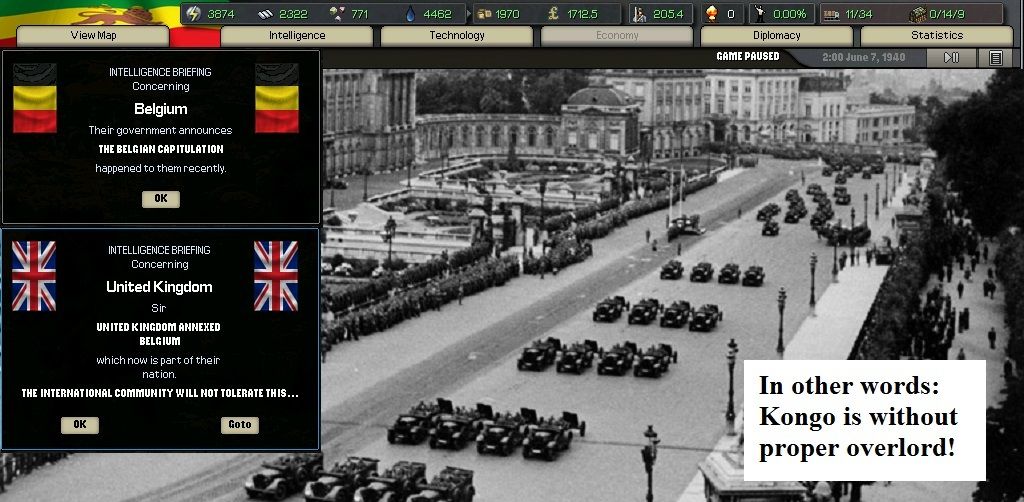Toggle game pause with play/pause button
This screenshot has height=502, width=1024.
coord(951,58)
